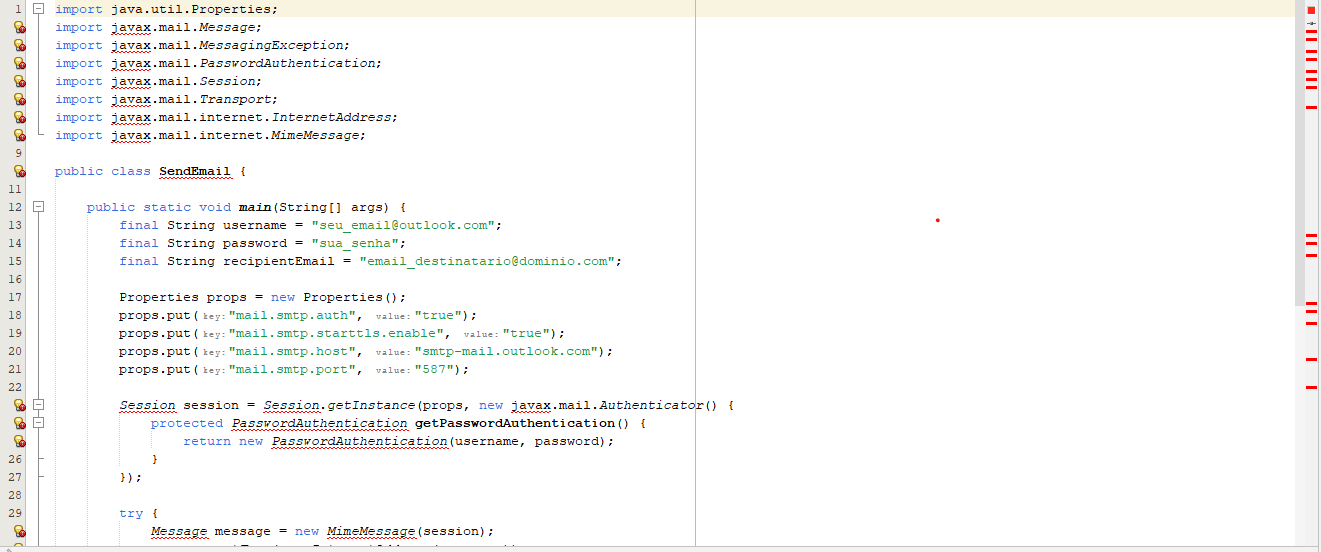Open error hint beside getPasswordAuthentication declaration line
Screen dimensions: 1321x552
tap(19, 424)
